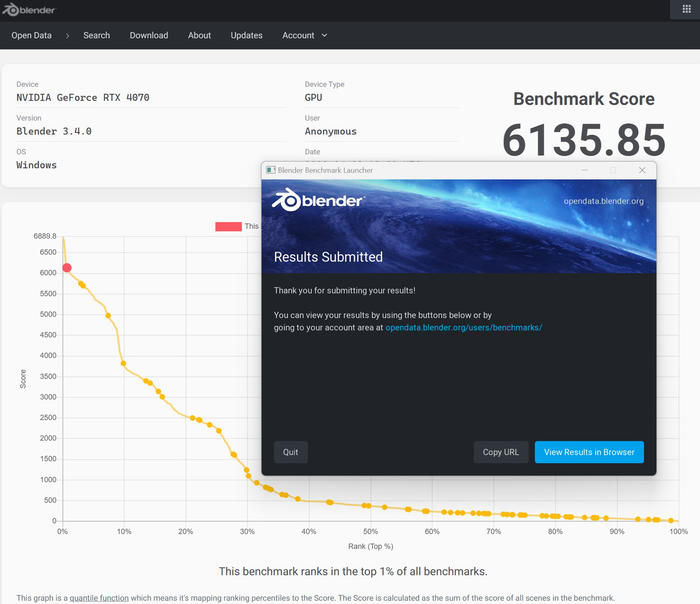
Task: Click the 100% x-axis tick label
Action: [678, 531]
